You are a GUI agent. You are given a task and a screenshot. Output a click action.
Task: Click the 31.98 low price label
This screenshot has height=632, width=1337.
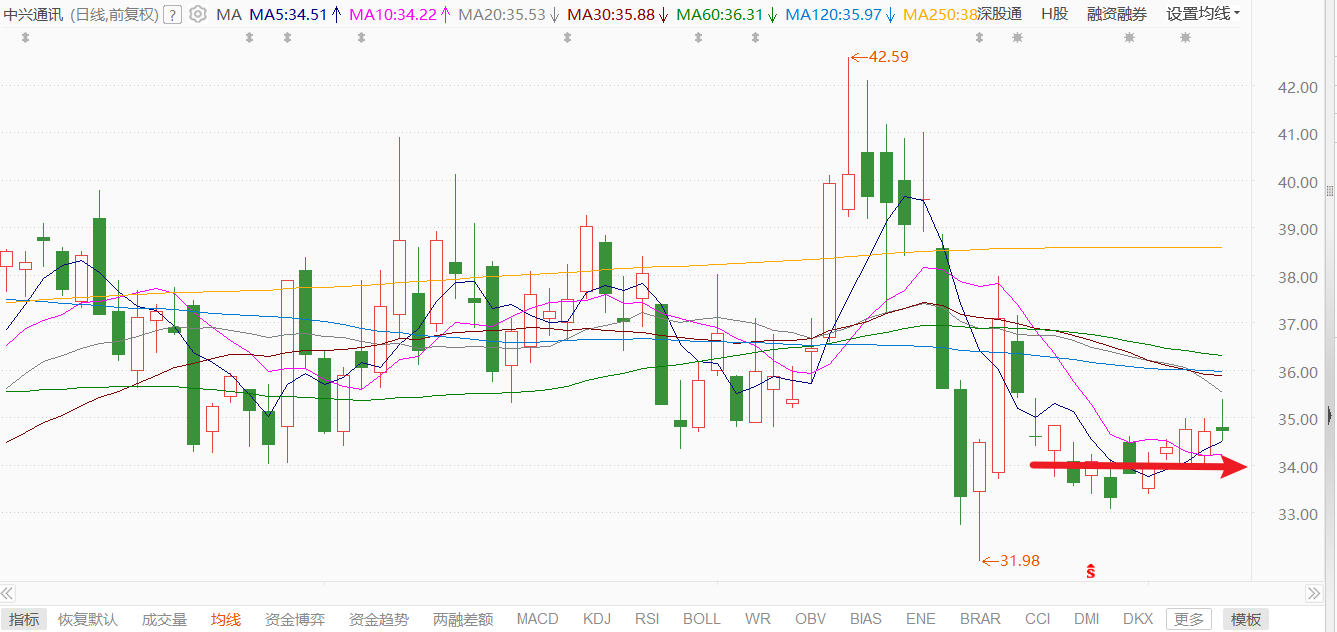1019,561
